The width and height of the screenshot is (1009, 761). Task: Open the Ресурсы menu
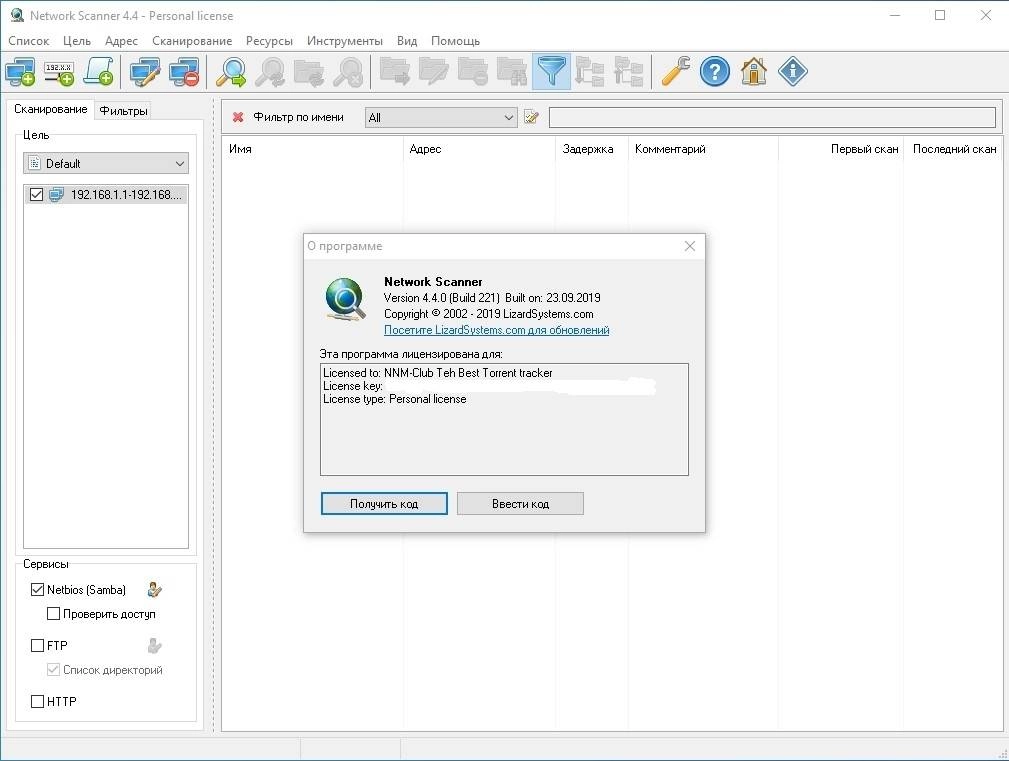pos(269,41)
